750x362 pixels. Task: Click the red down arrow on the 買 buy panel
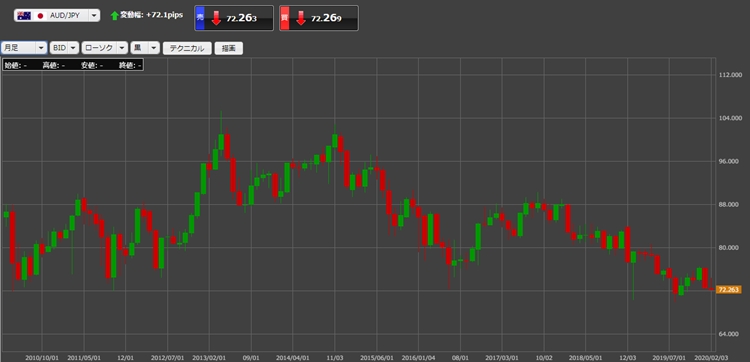tap(301, 18)
